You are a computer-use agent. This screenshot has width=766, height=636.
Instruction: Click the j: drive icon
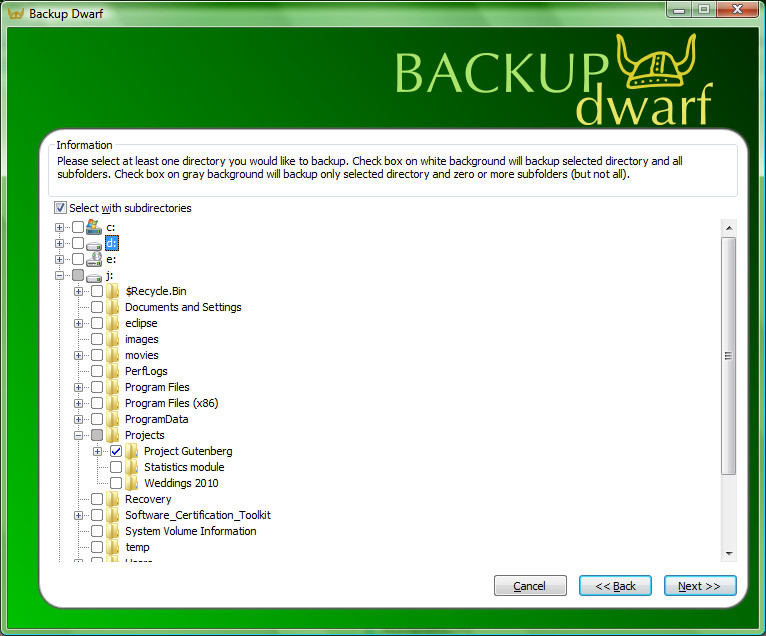[94, 276]
